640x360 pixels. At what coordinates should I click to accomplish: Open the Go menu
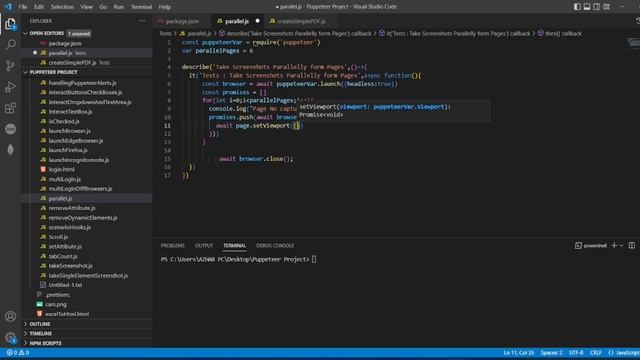pyautogui.click(x=103, y=7)
